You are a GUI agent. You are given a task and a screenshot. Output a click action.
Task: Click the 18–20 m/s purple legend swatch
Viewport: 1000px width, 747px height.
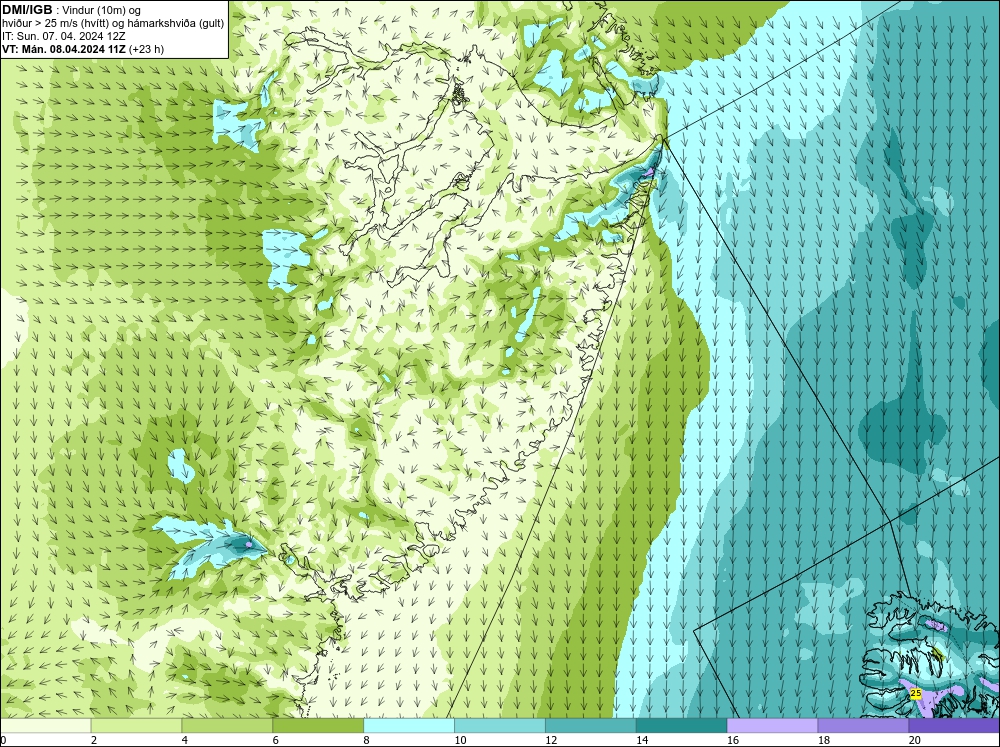(863, 726)
